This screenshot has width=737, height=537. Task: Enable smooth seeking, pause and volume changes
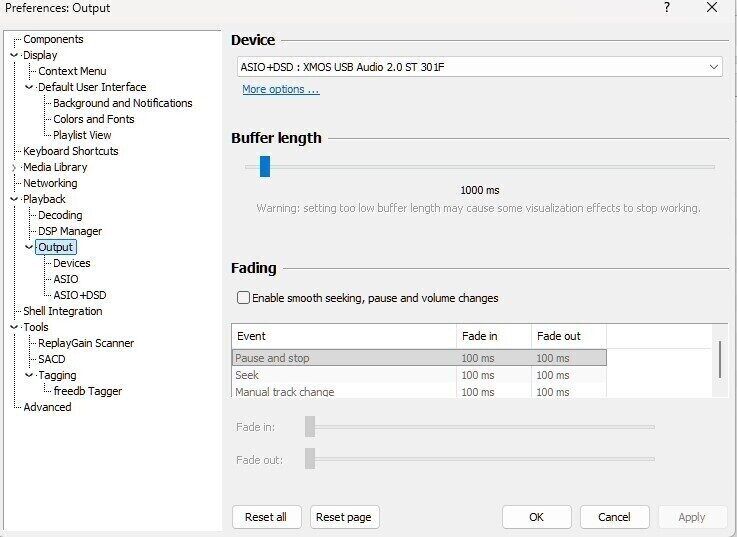(x=243, y=298)
